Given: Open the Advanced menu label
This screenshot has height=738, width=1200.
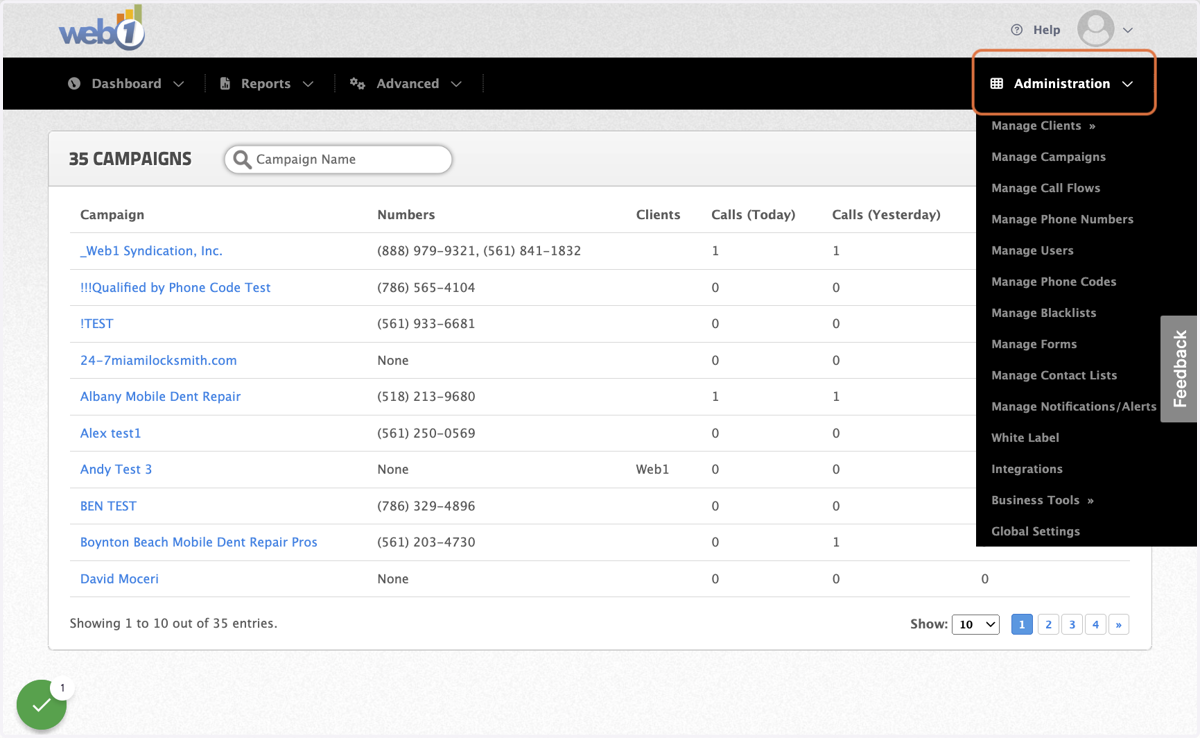Looking at the screenshot, I should click(x=407, y=84).
